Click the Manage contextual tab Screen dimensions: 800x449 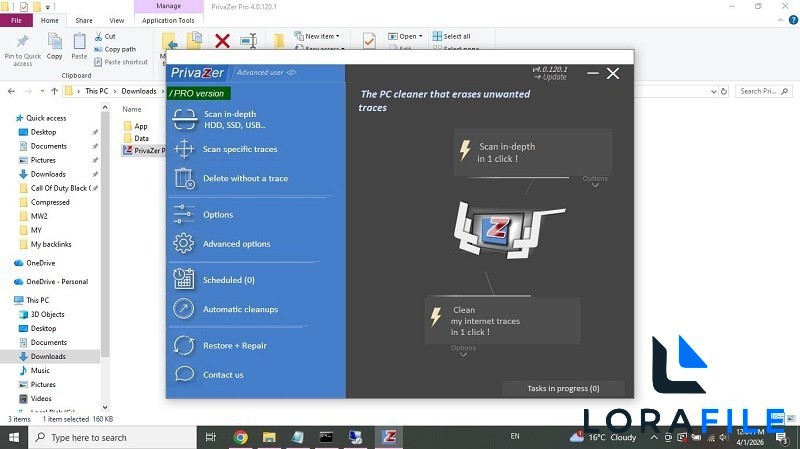[168, 6]
